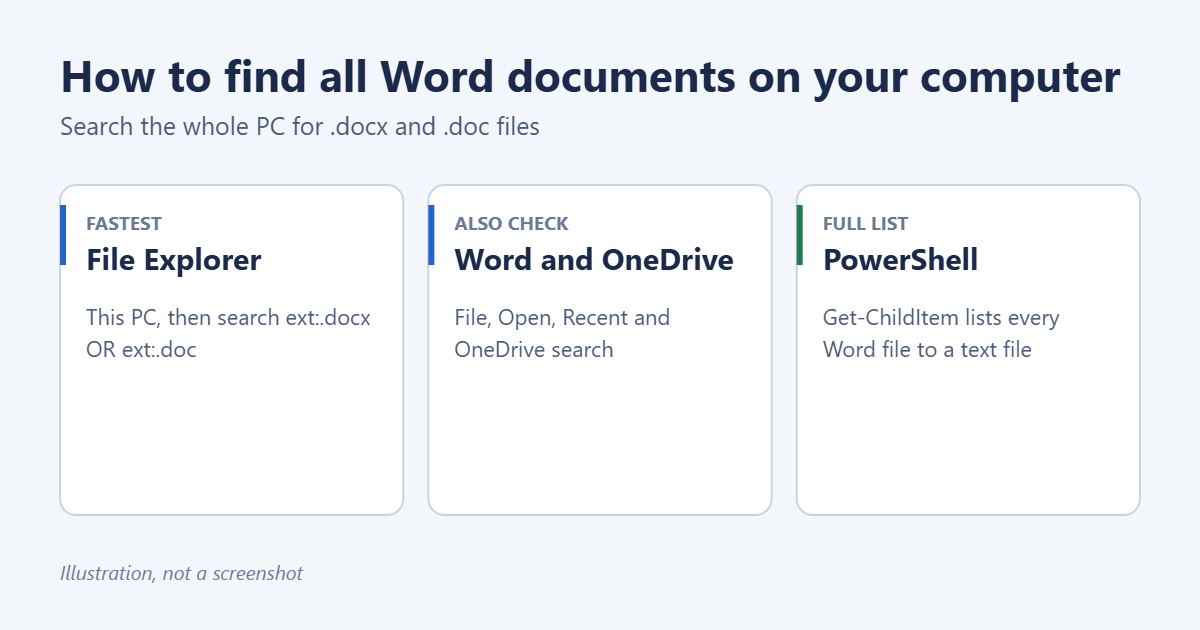Click the 'Get-ChildItem lists every Word file' text
1200x630 pixels.
pos(941,334)
